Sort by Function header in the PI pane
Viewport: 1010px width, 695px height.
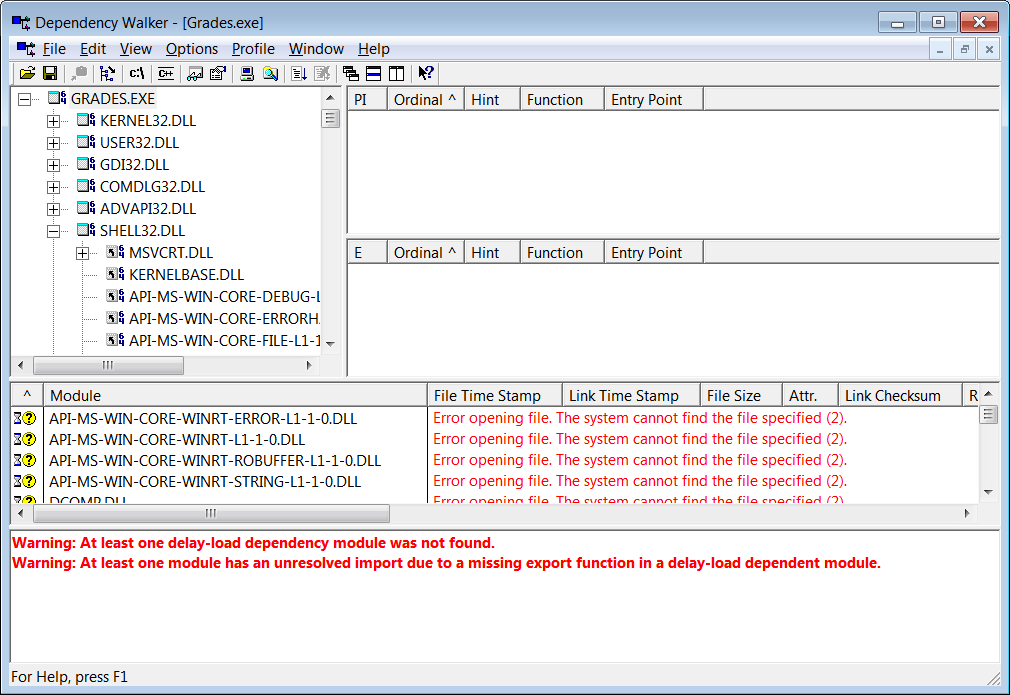(562, 100)
